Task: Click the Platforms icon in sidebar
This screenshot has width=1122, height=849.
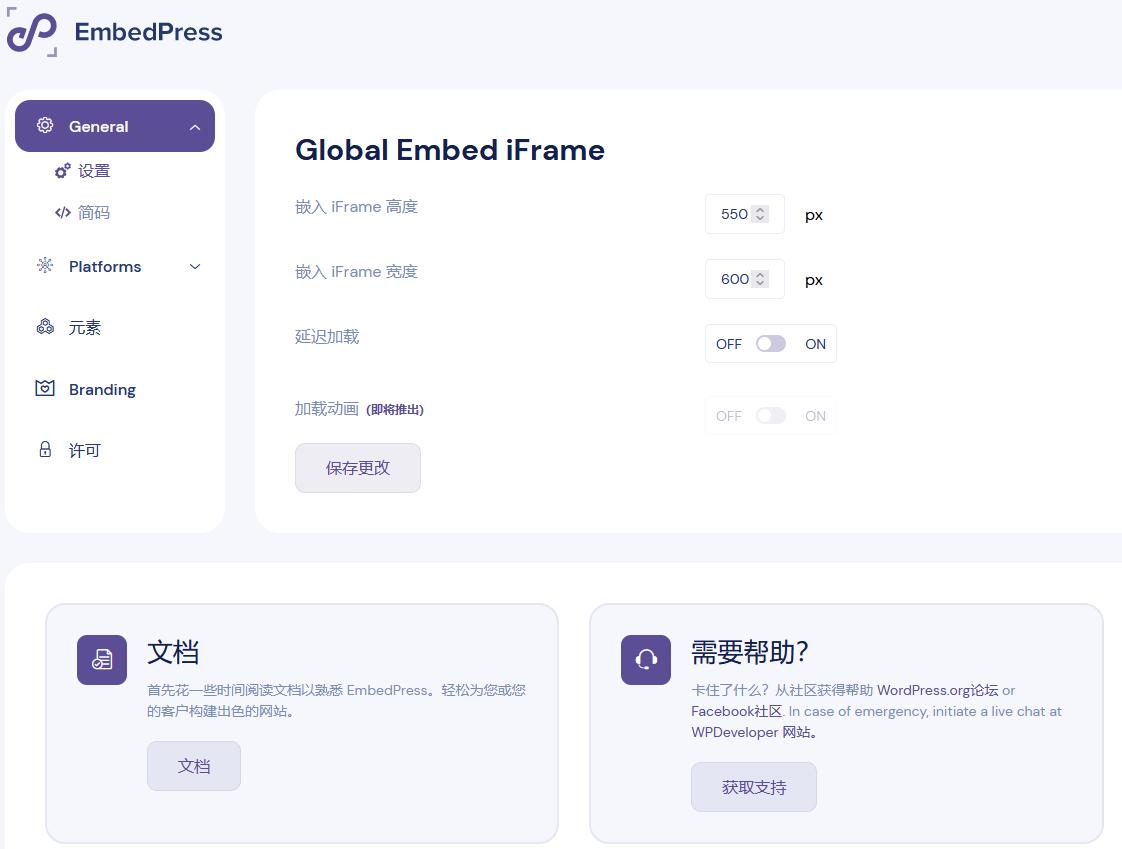Action: pyautogui.click(x=45, y=266)
